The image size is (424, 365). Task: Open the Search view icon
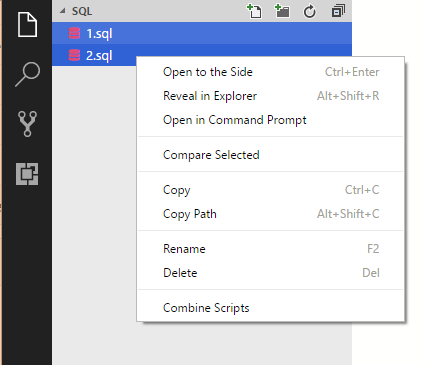click(27, 74)
